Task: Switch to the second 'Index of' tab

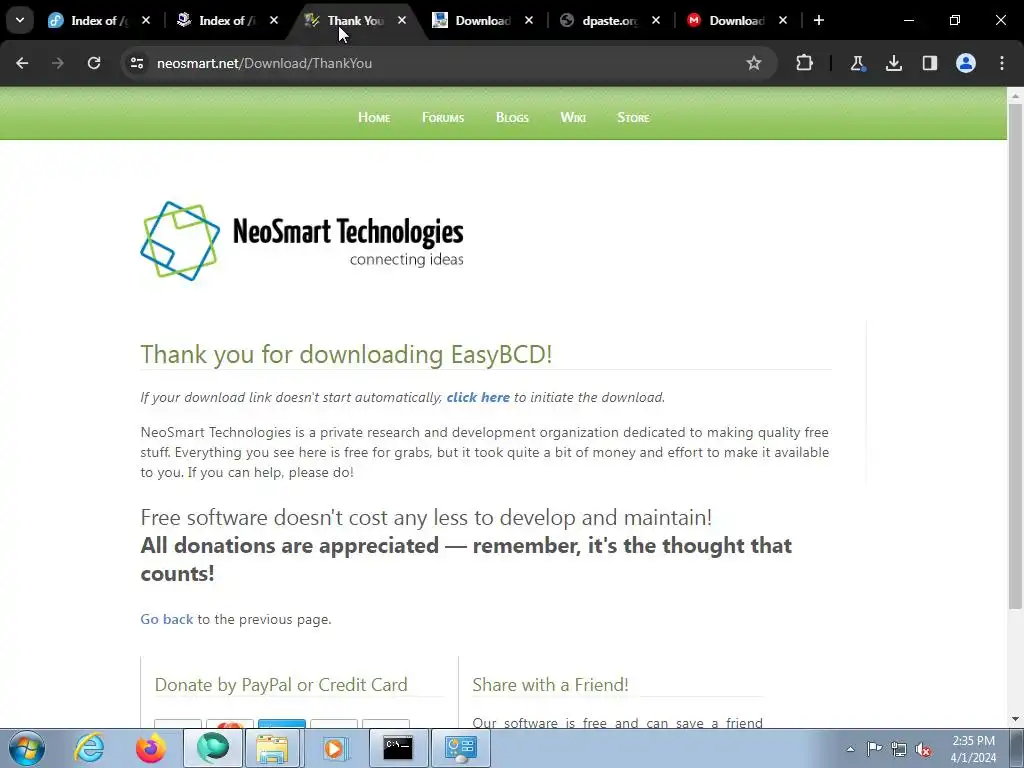Action: coord(226,20)
